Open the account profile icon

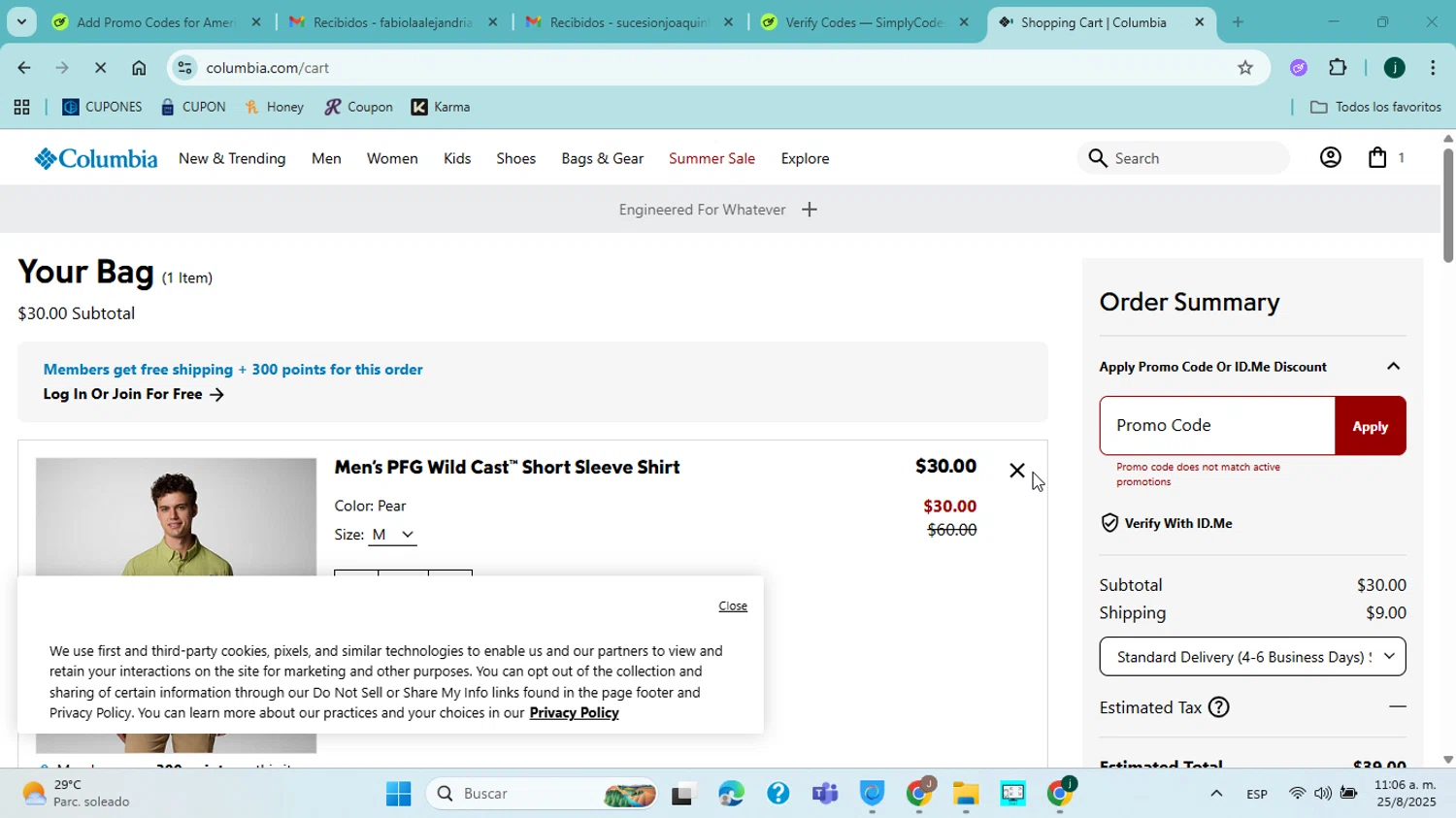pos(1330,158)
